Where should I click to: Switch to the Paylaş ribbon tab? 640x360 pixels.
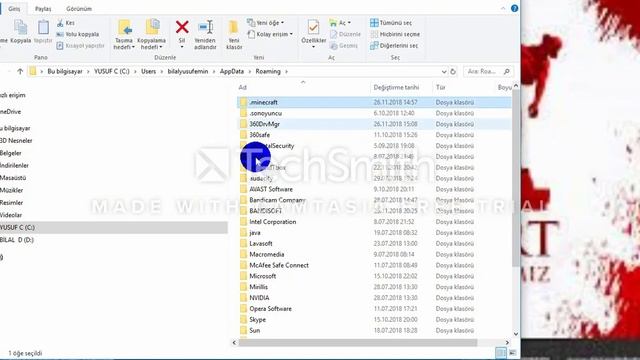click(43, 9)
